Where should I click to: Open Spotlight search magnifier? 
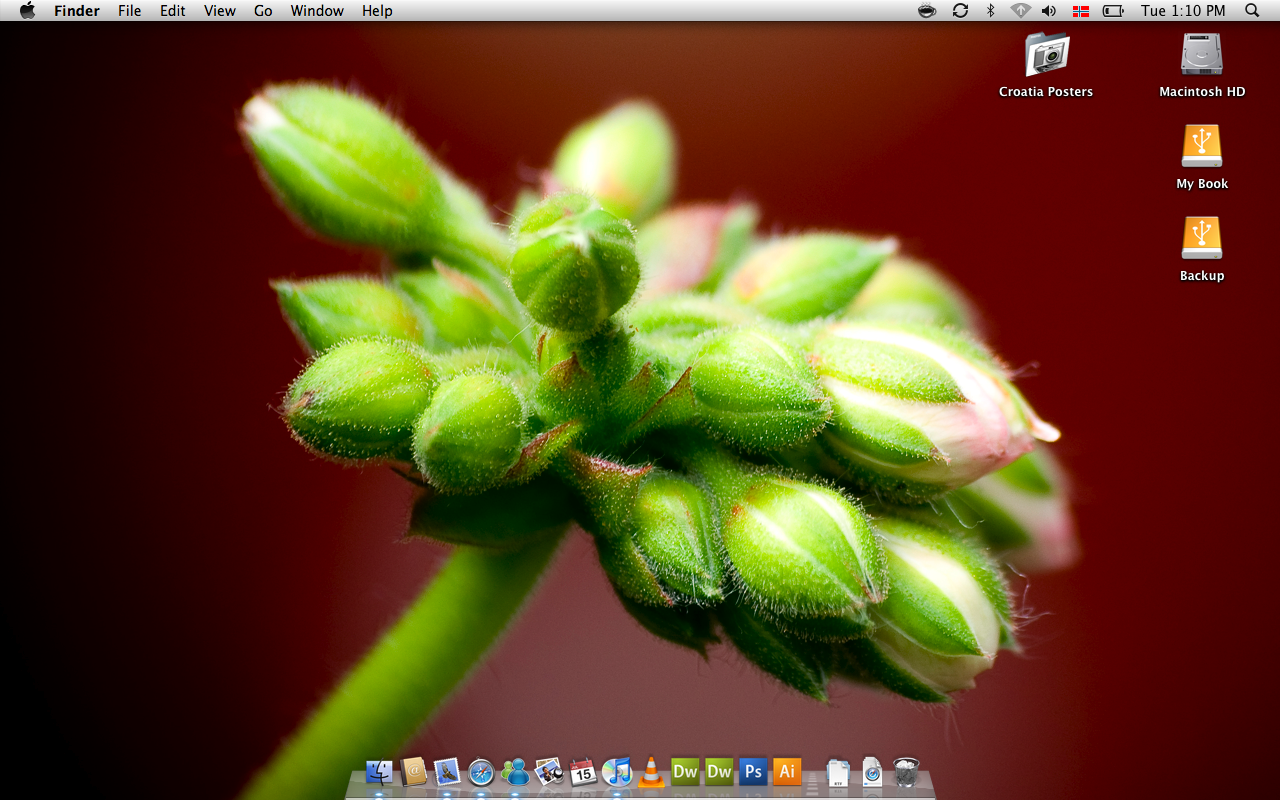pos(1252,11)
